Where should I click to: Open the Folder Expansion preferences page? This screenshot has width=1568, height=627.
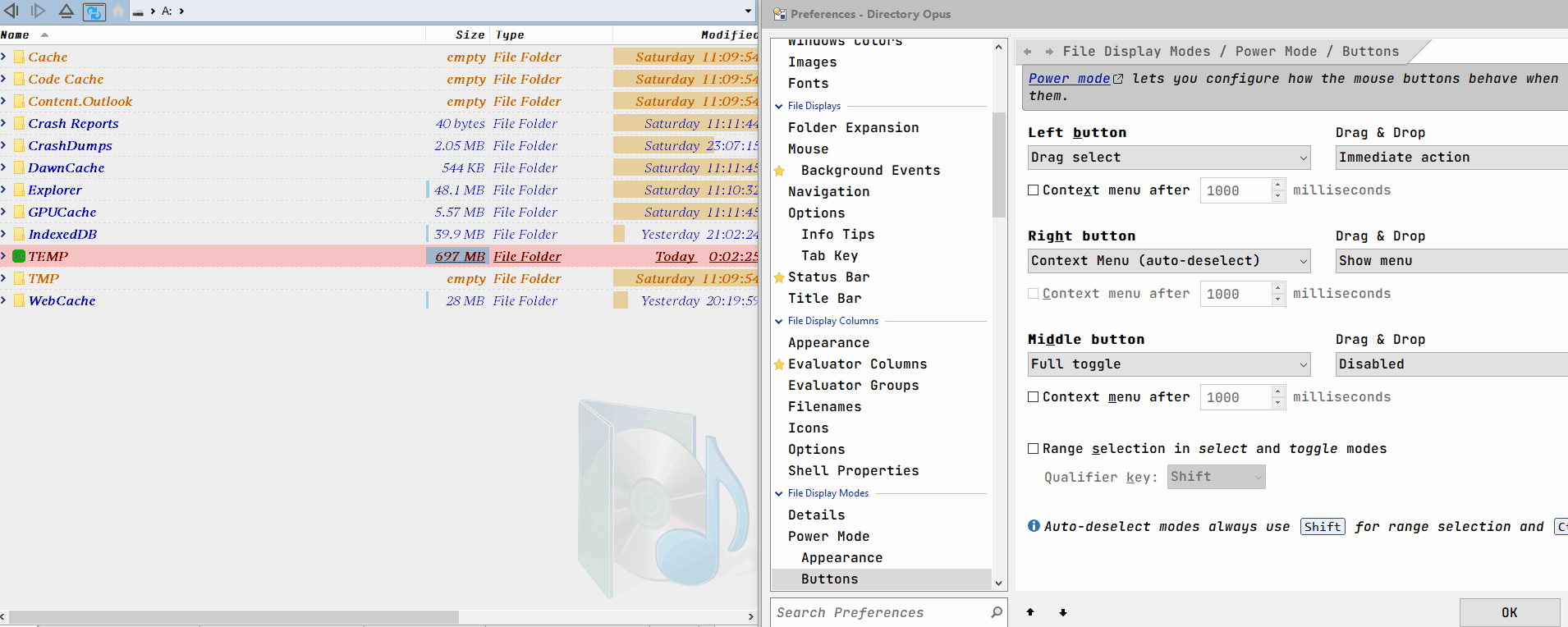pos(854,128)
